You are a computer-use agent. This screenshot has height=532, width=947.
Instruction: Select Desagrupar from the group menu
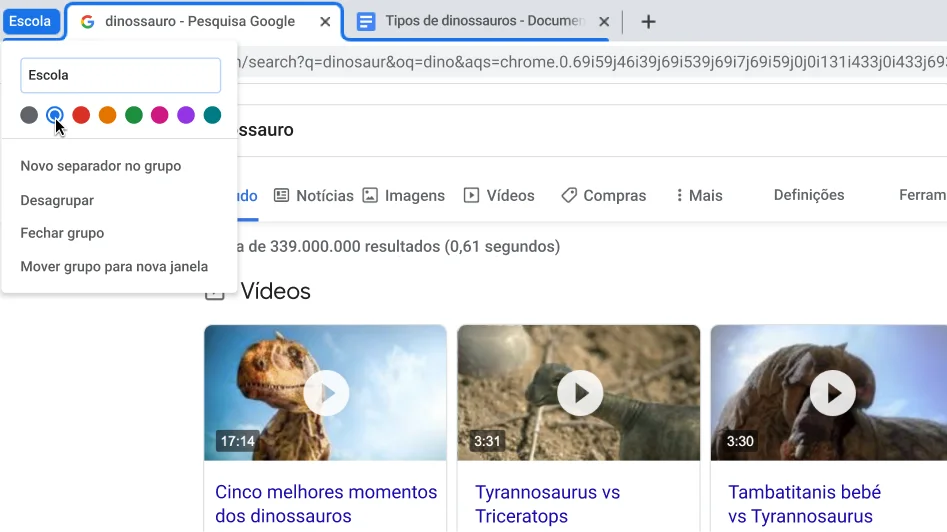click(57, 200)
